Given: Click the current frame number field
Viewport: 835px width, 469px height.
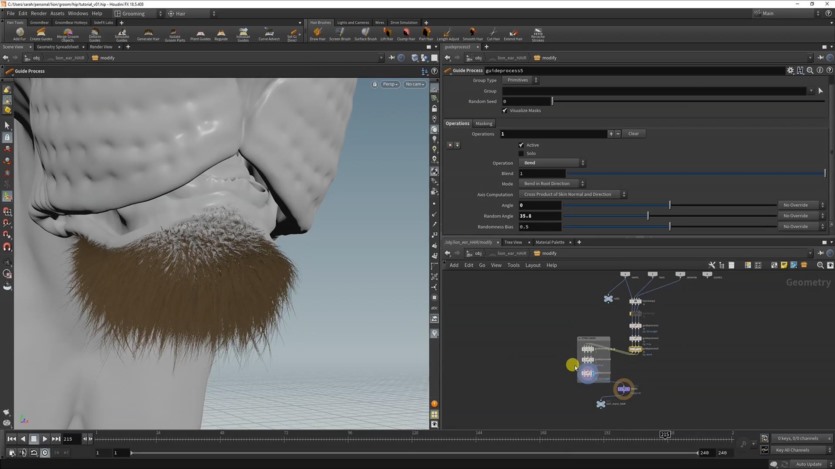Looking at the screenshot, I should [71, 439].
